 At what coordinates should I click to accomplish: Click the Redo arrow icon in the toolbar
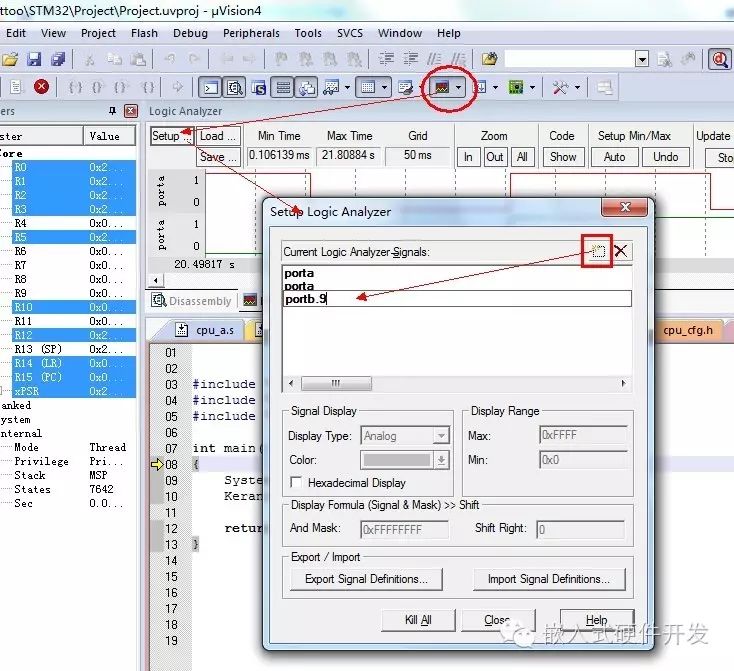194,59
